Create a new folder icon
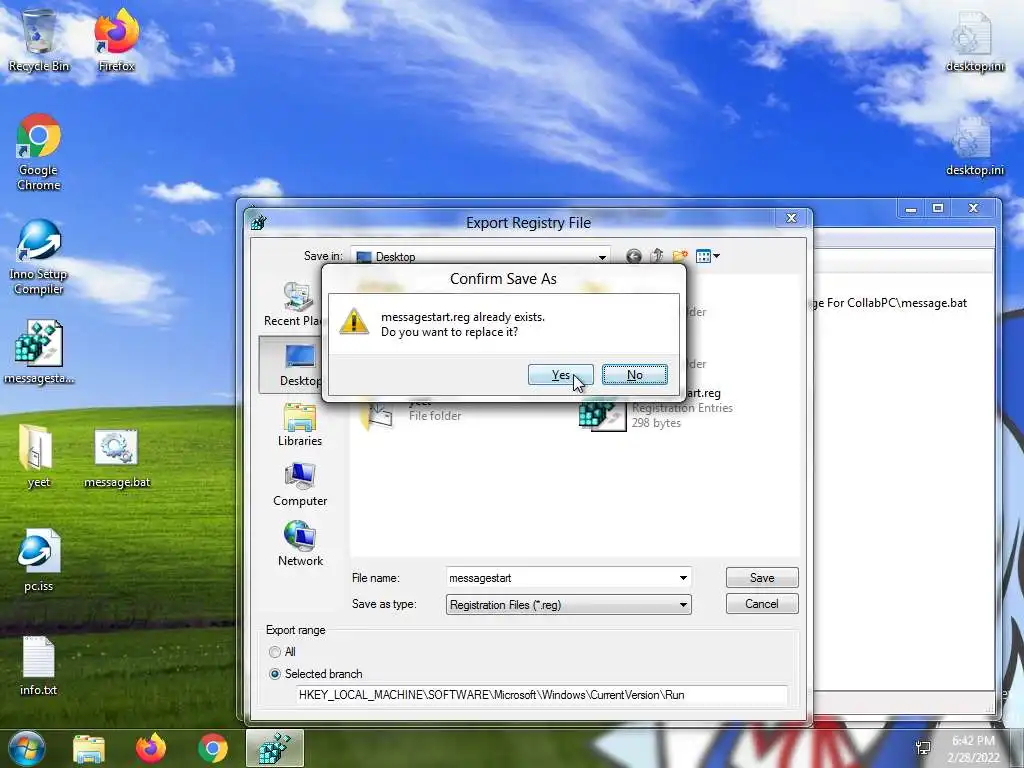The height and width of the screenshot is (768, 1024). [680, 256]
